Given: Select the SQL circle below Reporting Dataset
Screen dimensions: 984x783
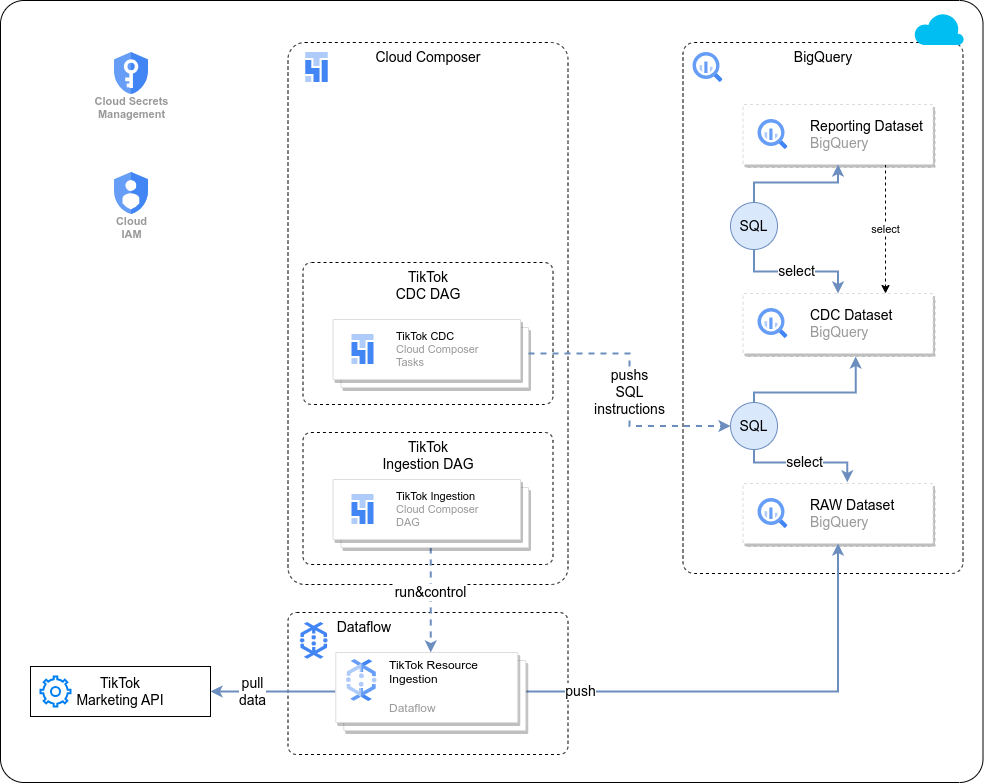Looking at the screenshot, I should 753,225.
